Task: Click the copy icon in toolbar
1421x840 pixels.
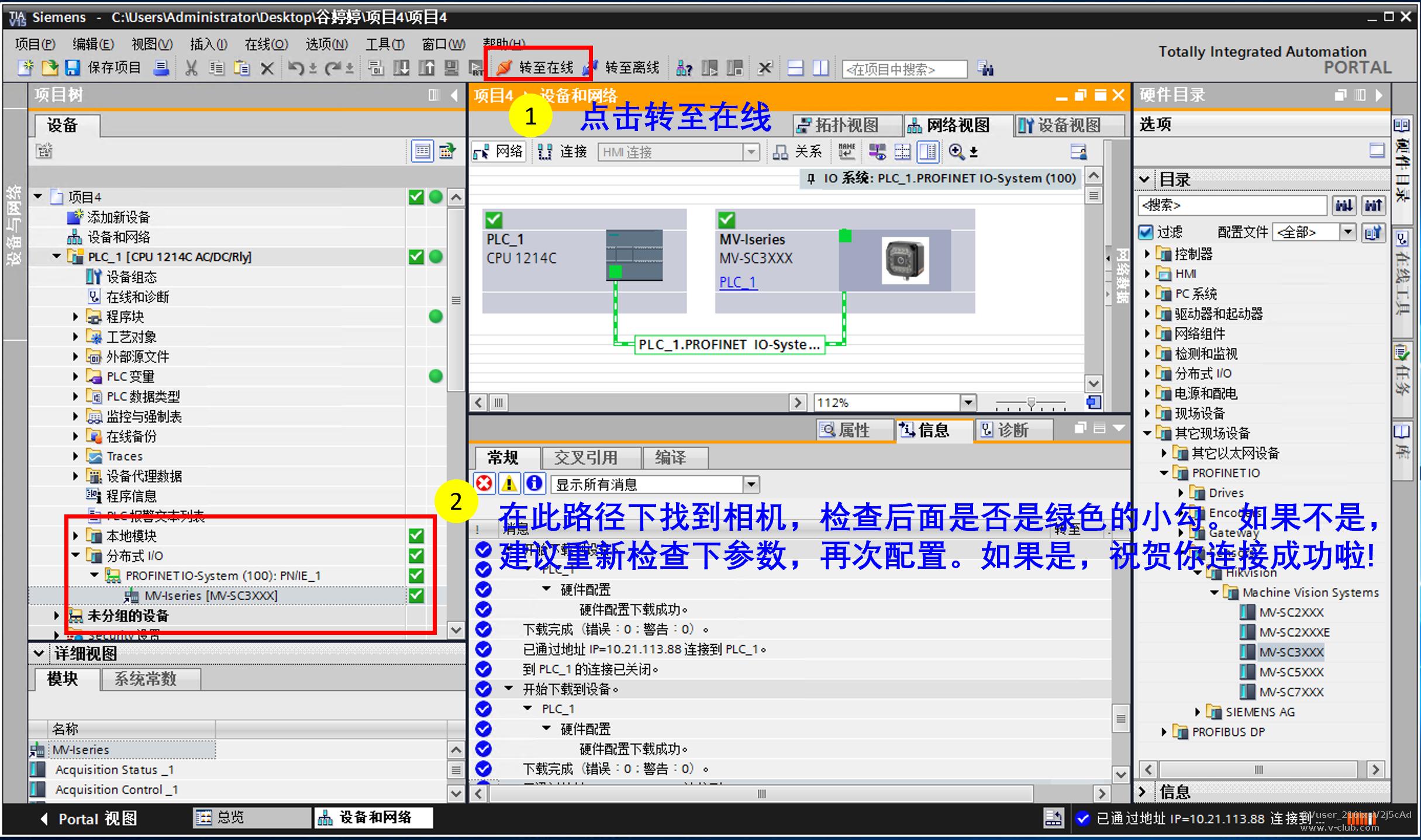Action: tap(216, 68)
